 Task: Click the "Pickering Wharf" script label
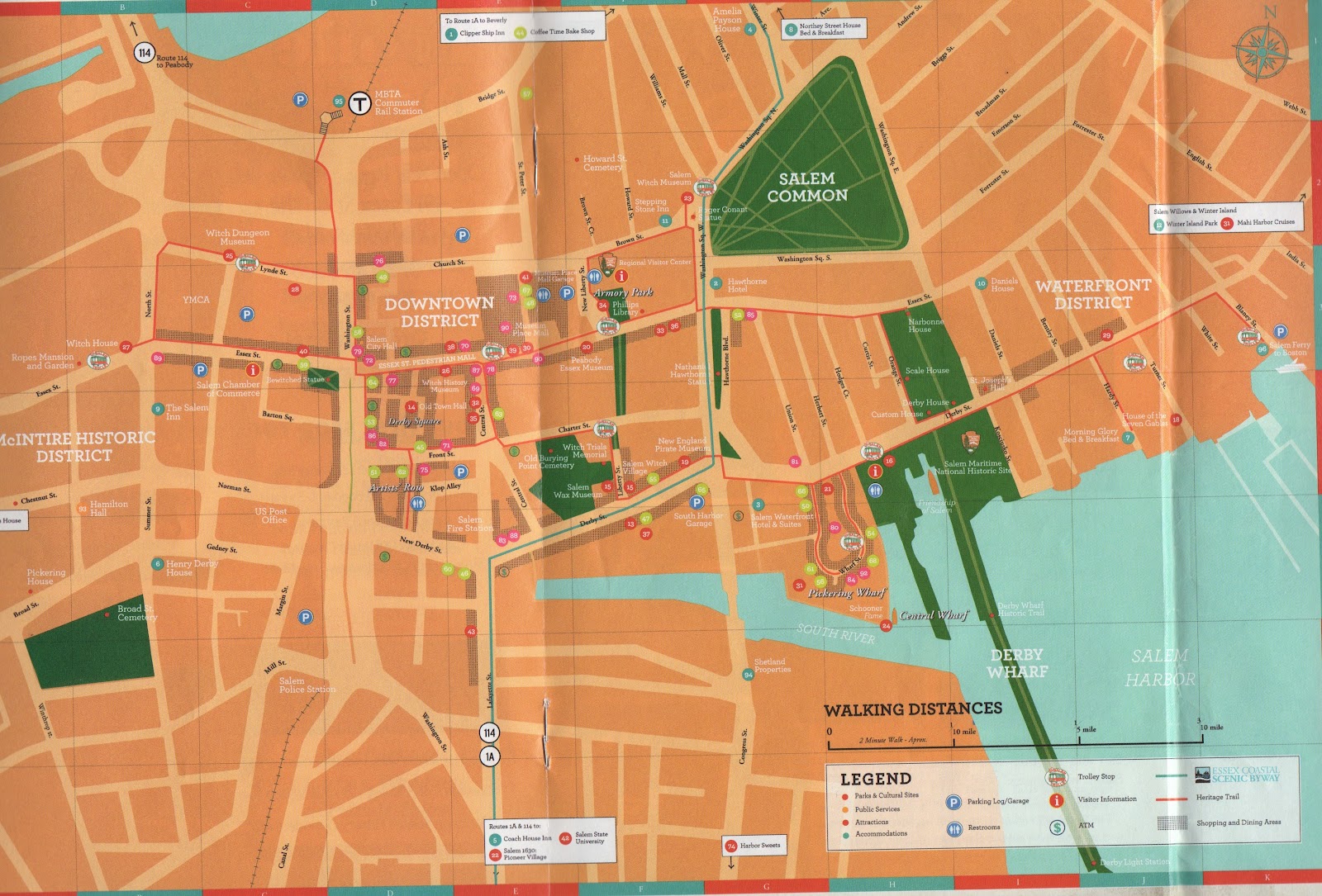pos(846,593)
